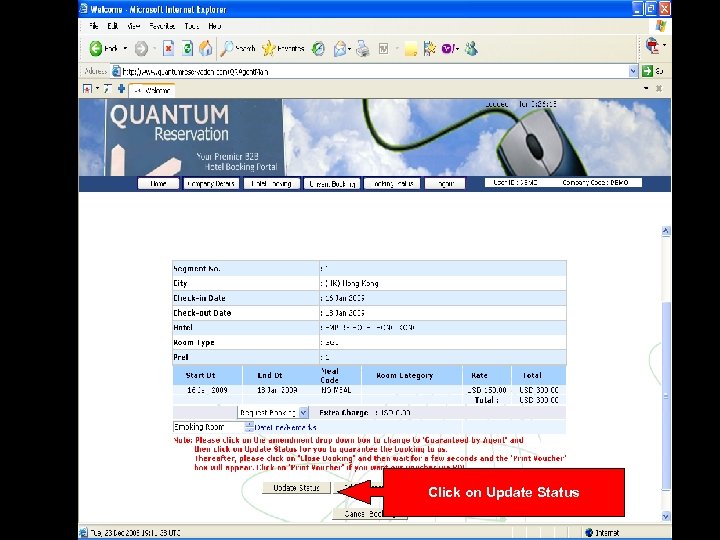Click the page scrollbar up arrow
The height and width of the screenshot is (540, 720).
tap(666, 231)
